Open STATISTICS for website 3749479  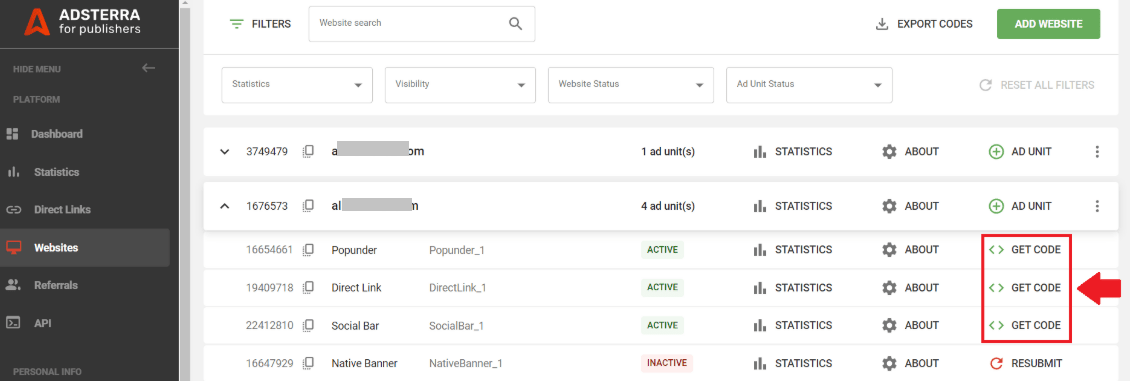pyautogui.click(x=792, y=151)
